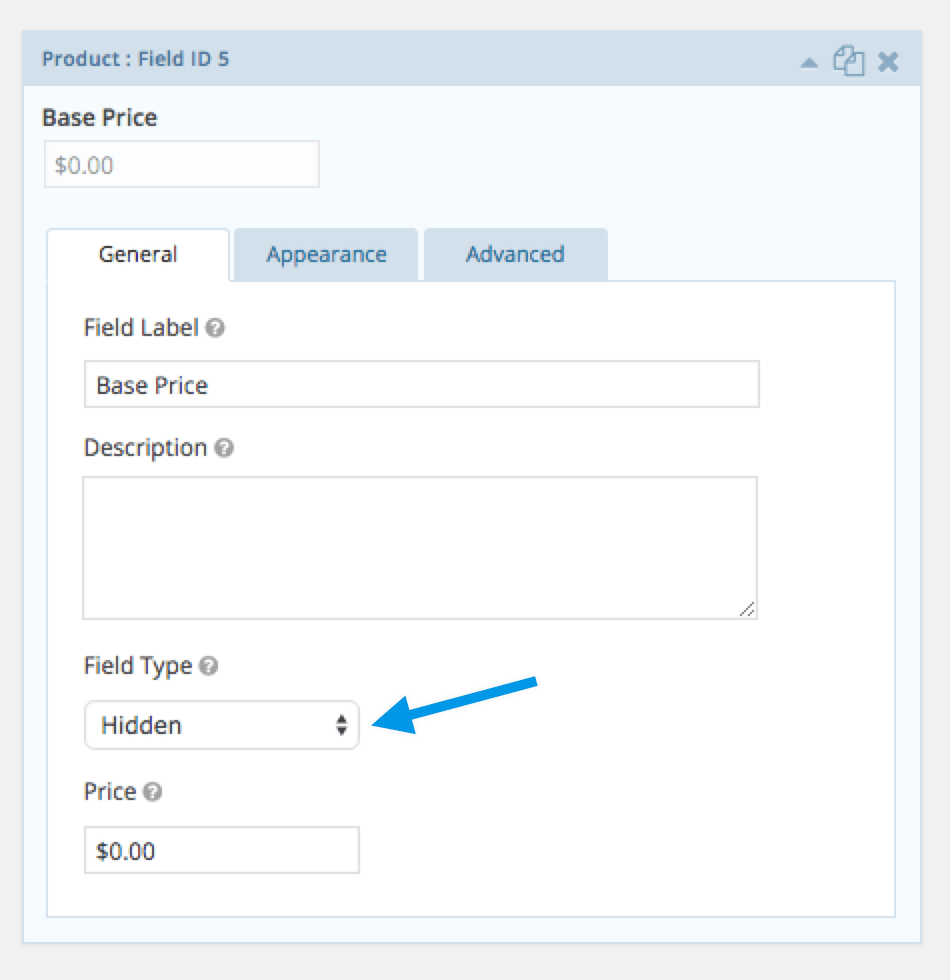Open the Advanced tab

click(x=515, y=254)
